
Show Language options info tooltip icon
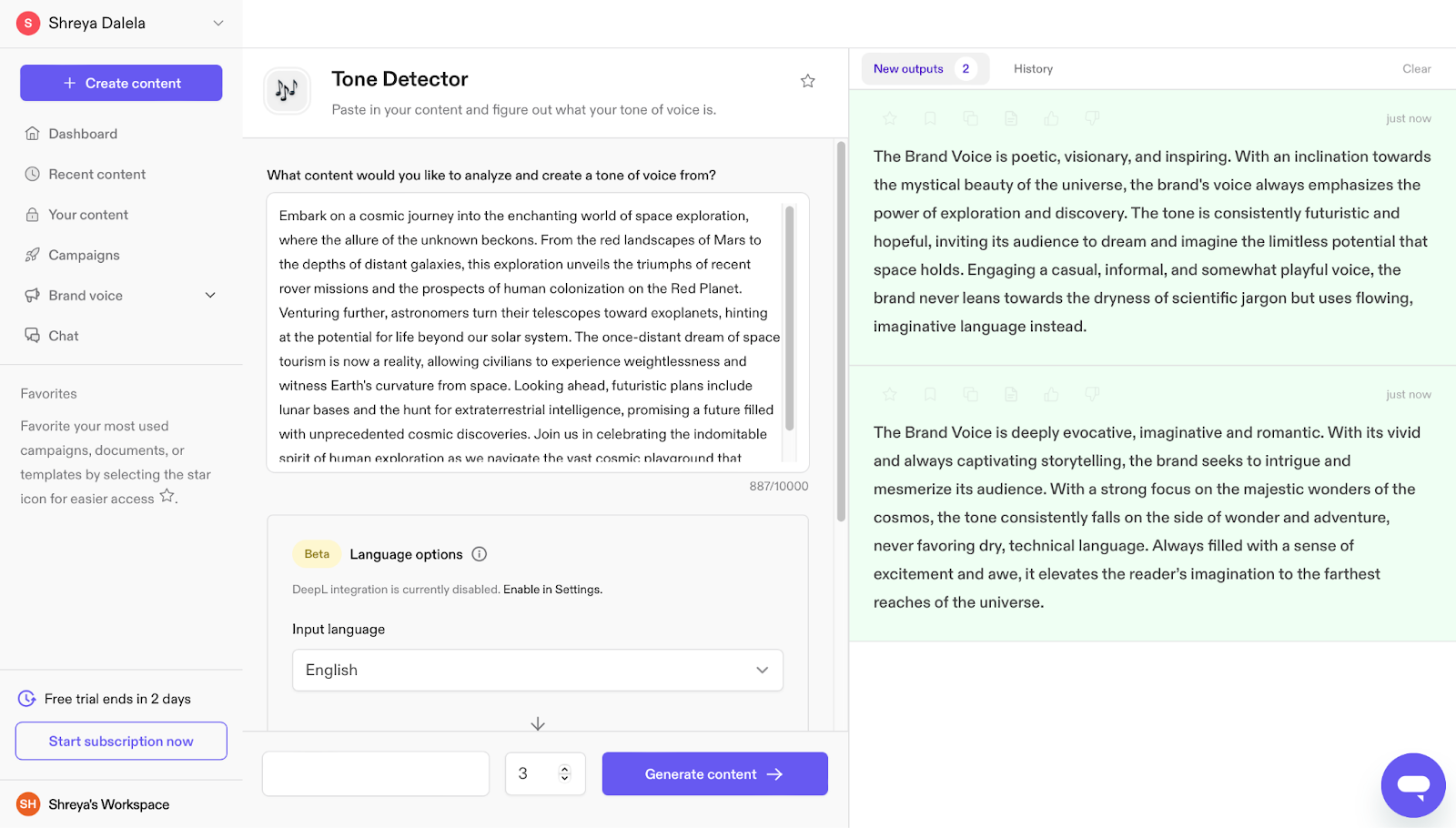480,554
